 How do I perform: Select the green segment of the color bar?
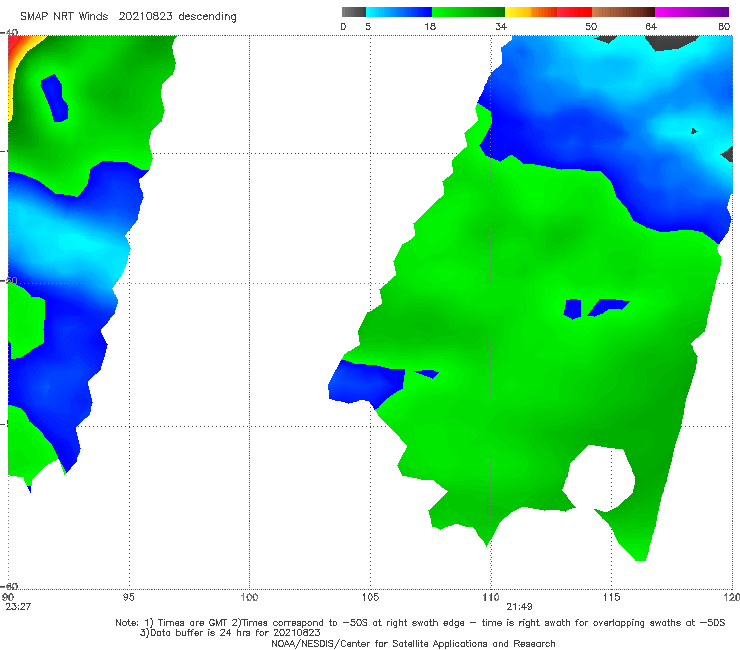(x=468, y=12)
